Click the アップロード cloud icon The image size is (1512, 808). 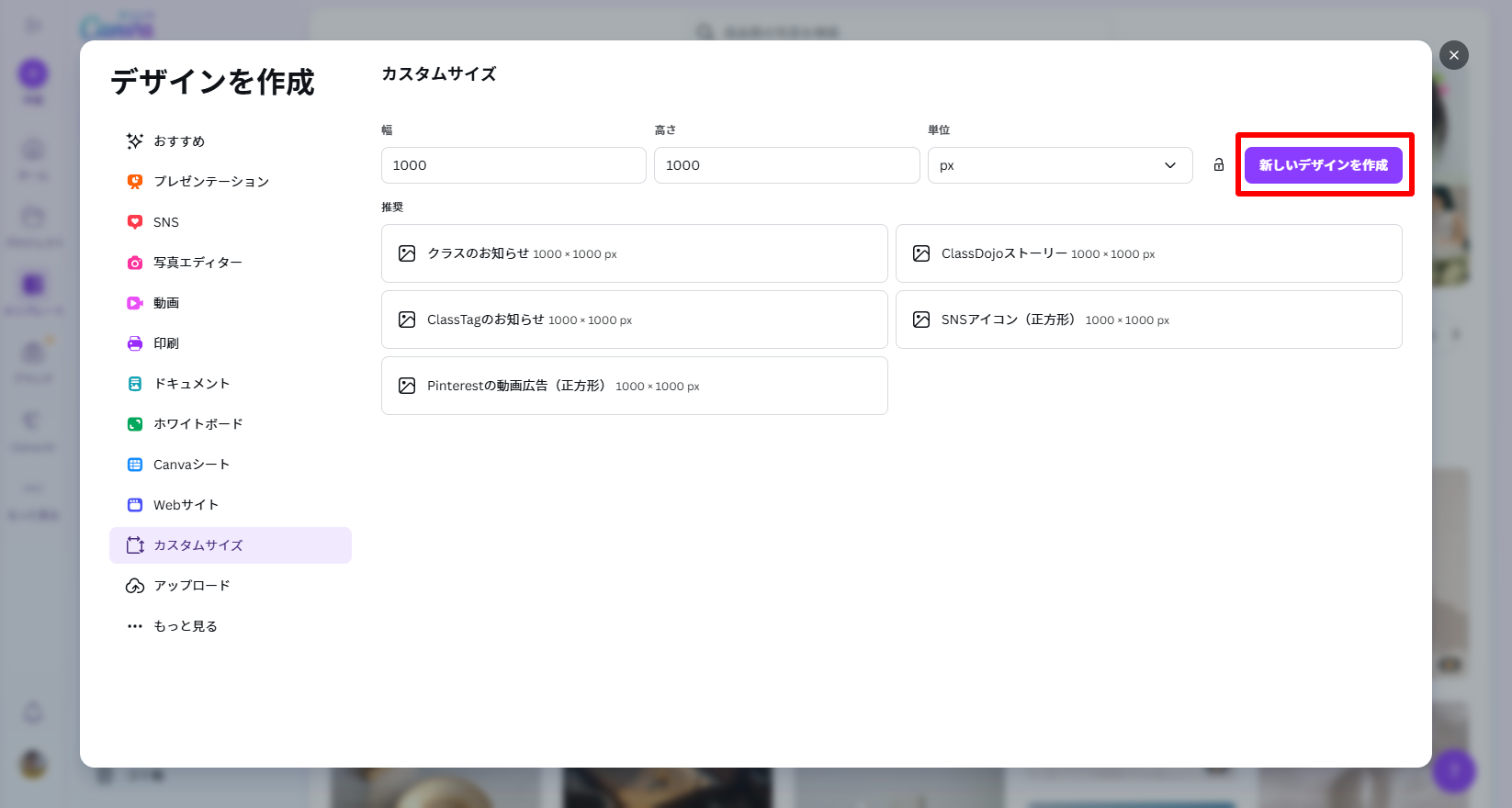135,586
